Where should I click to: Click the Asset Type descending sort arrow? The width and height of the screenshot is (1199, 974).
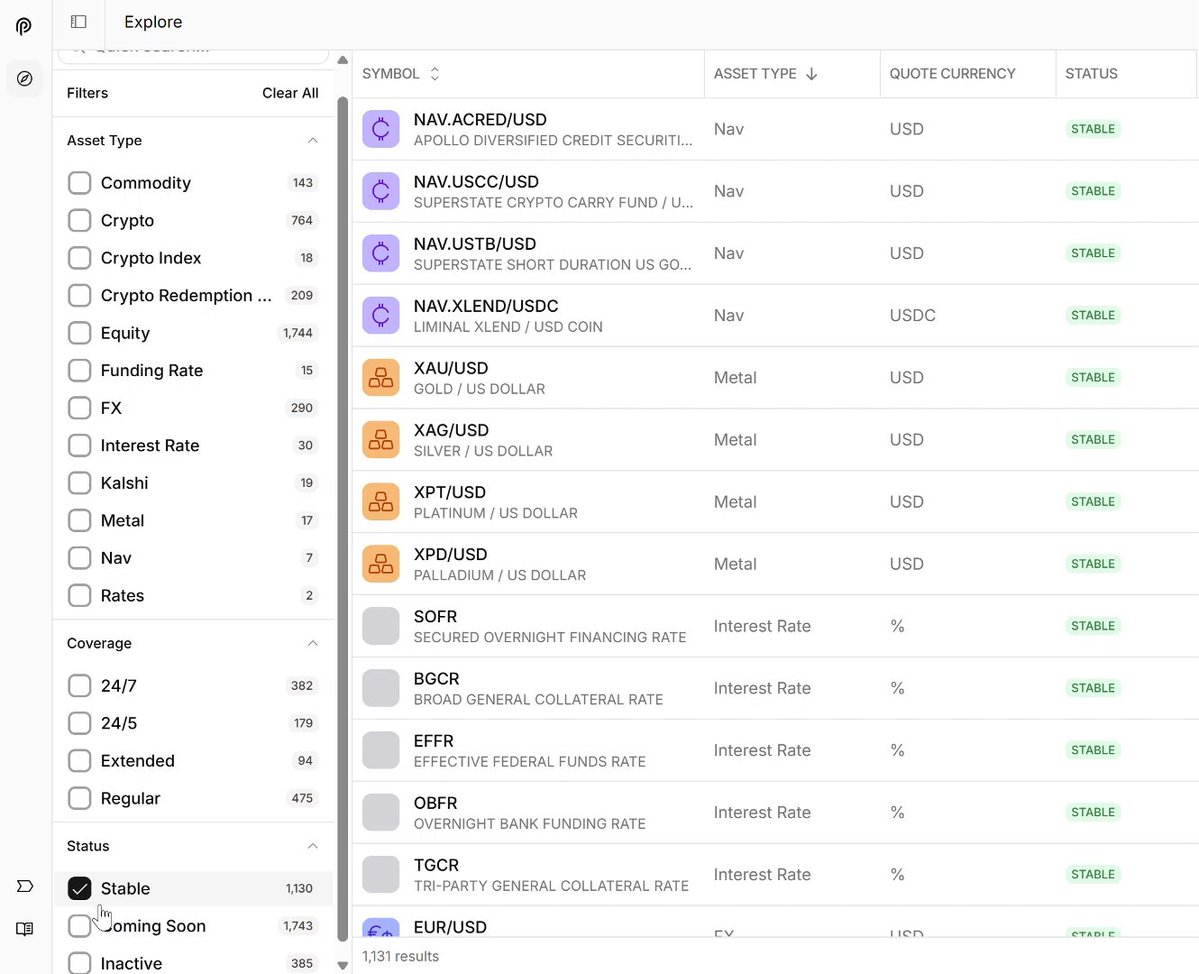(812, 73)
